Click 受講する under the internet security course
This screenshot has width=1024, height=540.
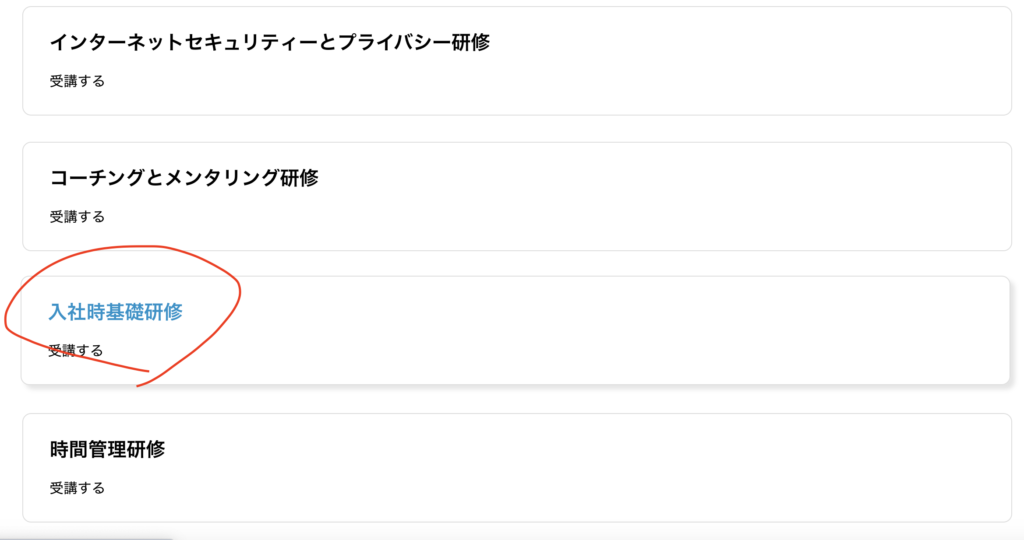coord(77,81)
